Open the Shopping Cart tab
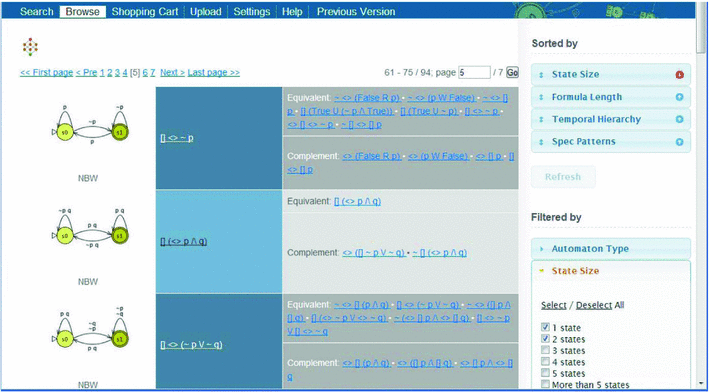This screenshot has width=710, height=392. point(145,12)
